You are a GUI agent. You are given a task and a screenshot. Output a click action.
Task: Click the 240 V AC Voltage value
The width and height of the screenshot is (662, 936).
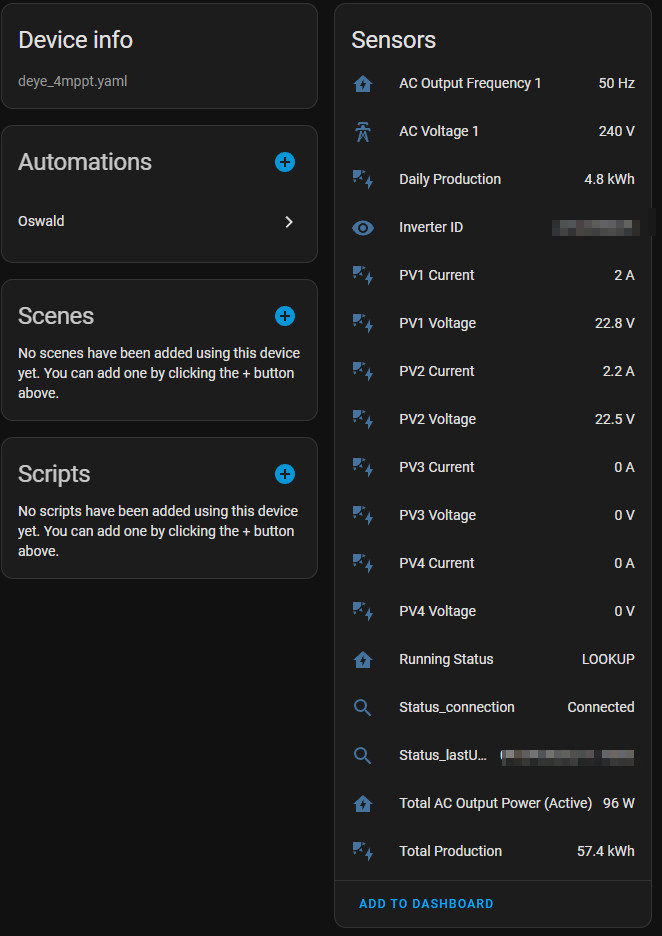point(615,131)
